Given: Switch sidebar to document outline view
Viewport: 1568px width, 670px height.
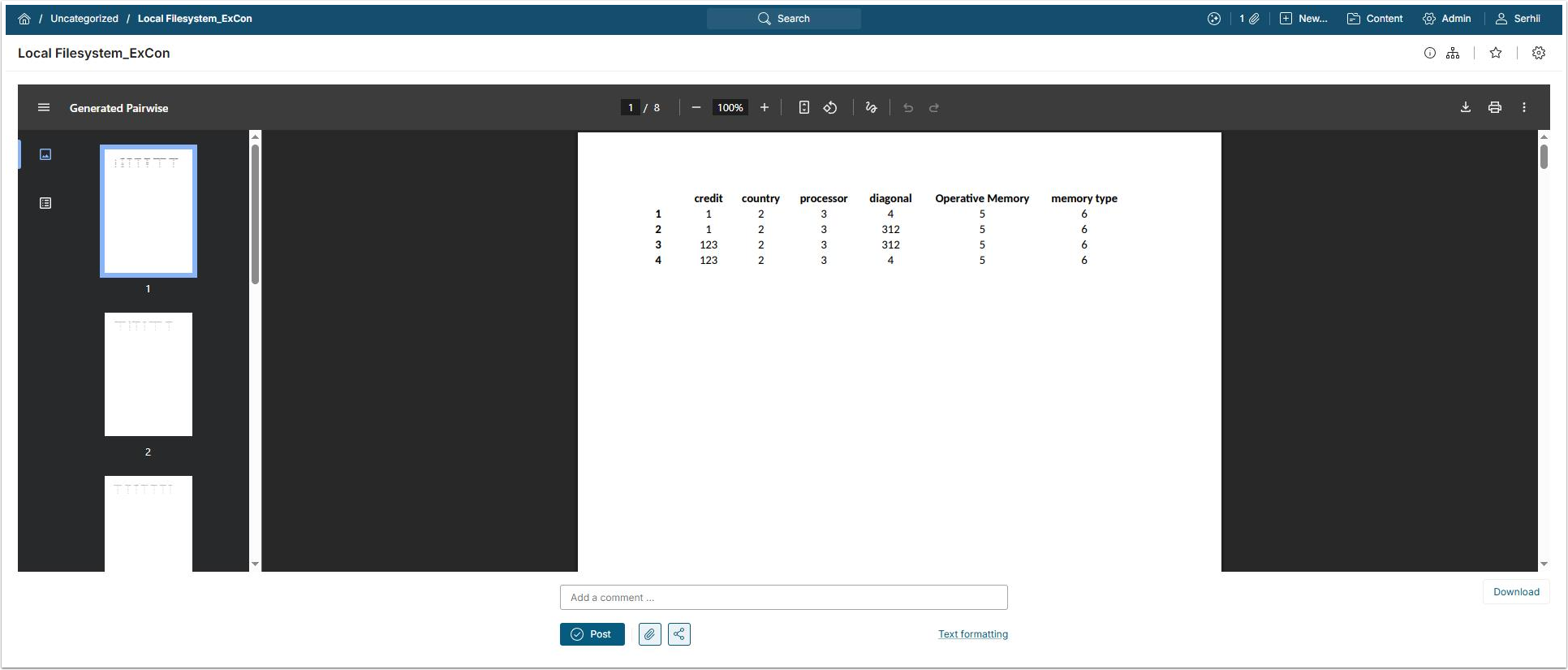Looking at the screenshot, I should 45,203.
